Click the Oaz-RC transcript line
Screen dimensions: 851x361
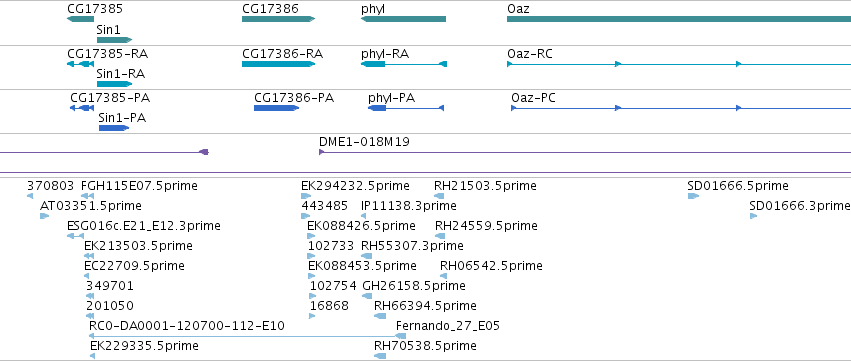click(679, 64)
